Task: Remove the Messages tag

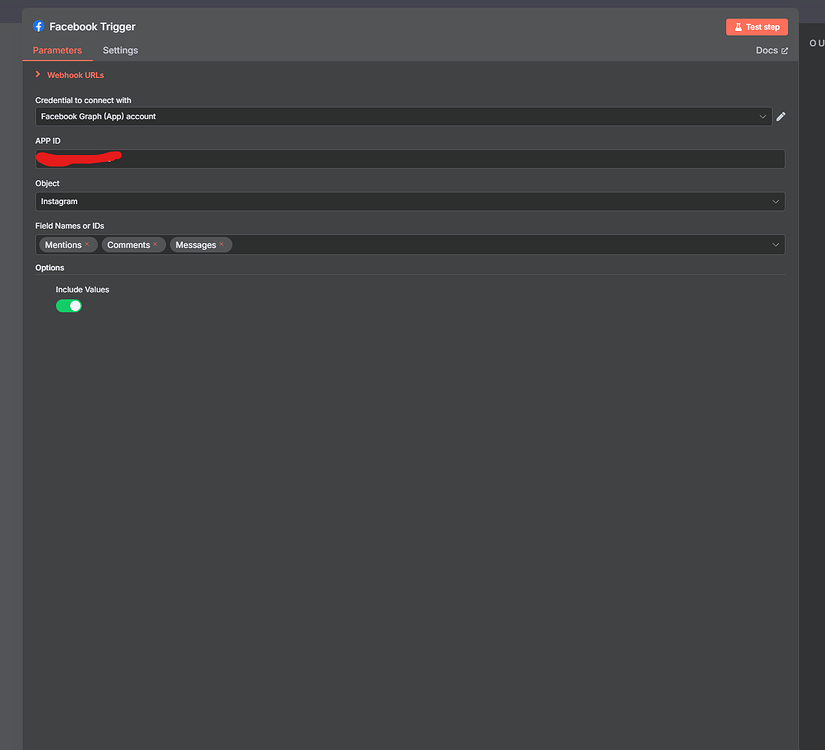Action: [222, 244]
